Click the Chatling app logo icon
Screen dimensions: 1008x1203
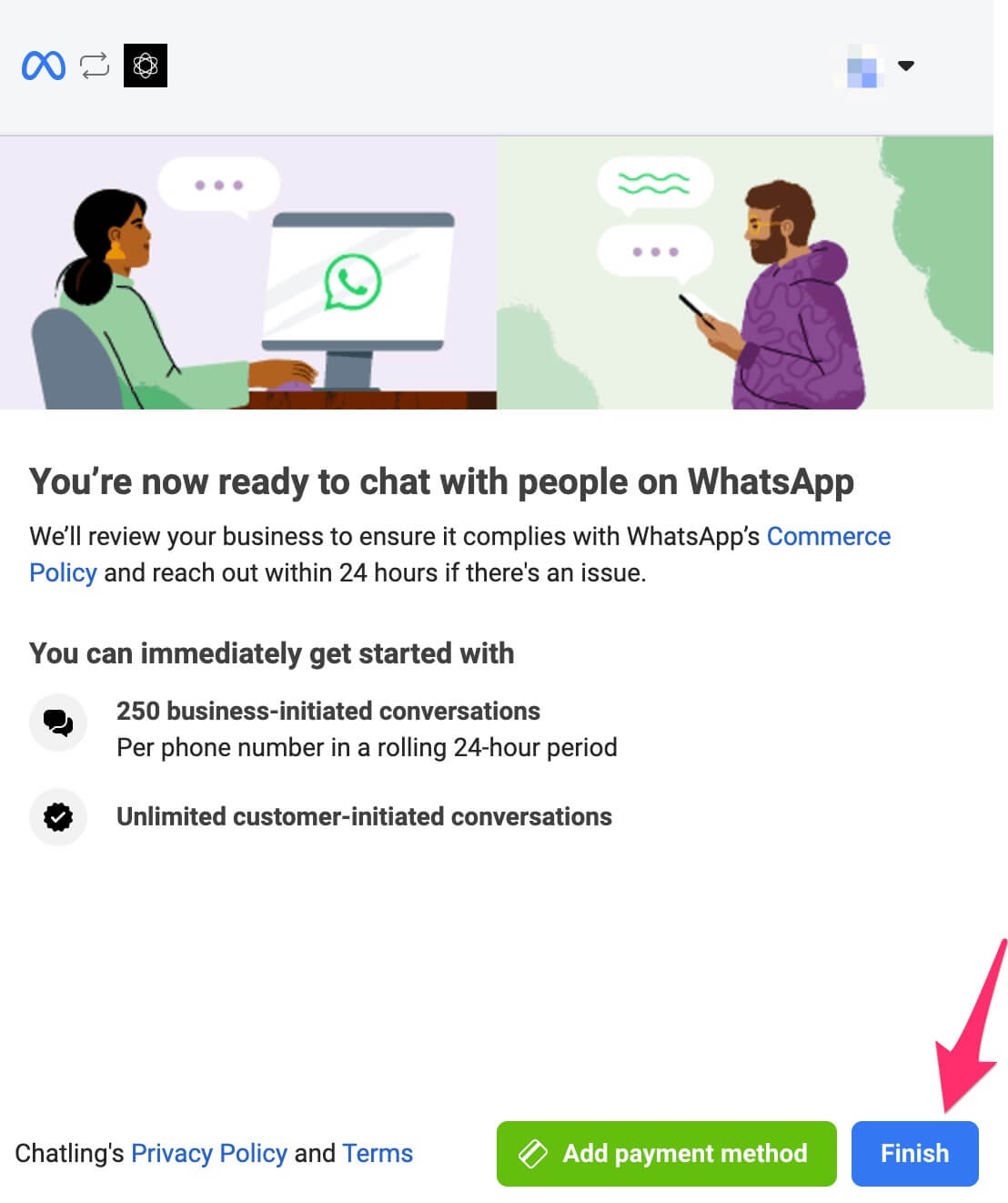146,66
